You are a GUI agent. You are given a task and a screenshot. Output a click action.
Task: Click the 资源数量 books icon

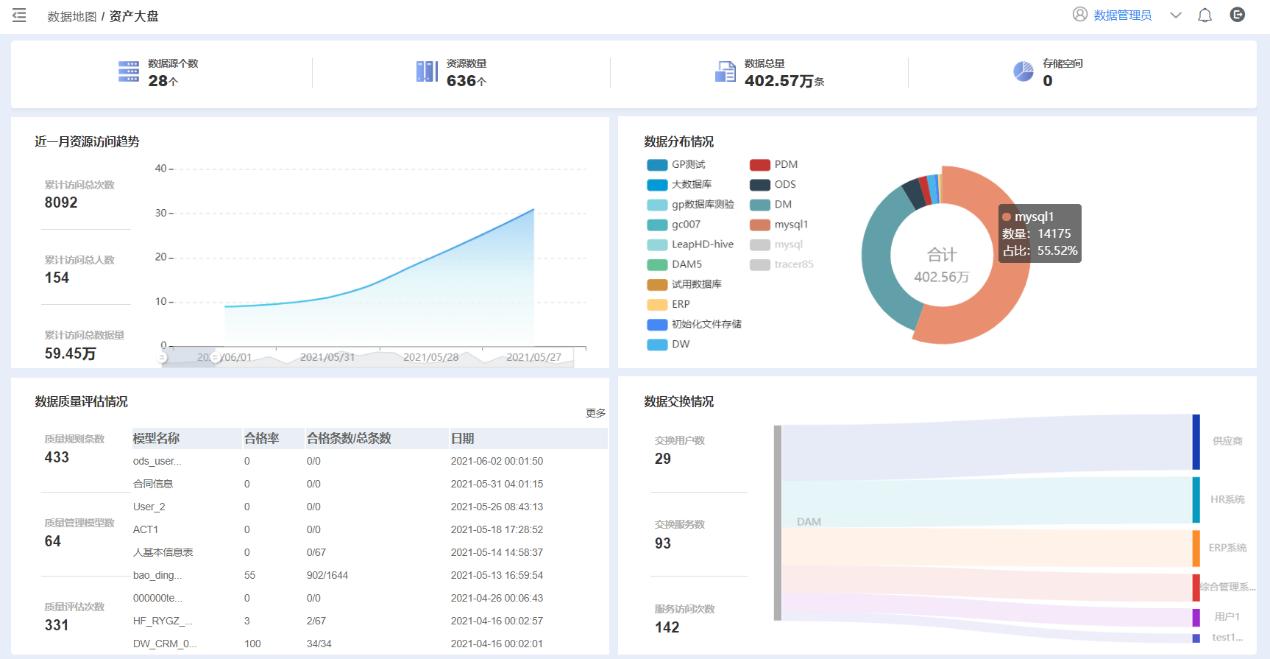[x=427, y=72]
